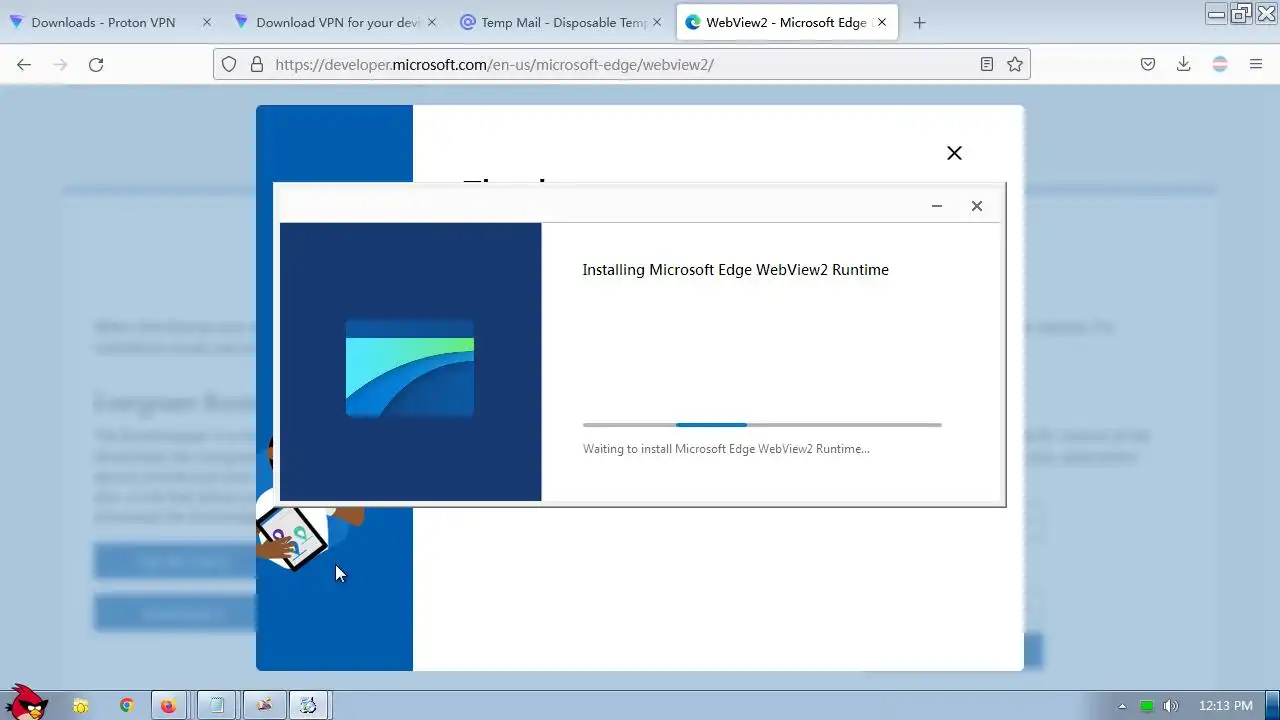The width and height of the screenshot is (1280, 720).
Task: Close the WebView2 - Microsoft Edge tab
Action: 882,22
